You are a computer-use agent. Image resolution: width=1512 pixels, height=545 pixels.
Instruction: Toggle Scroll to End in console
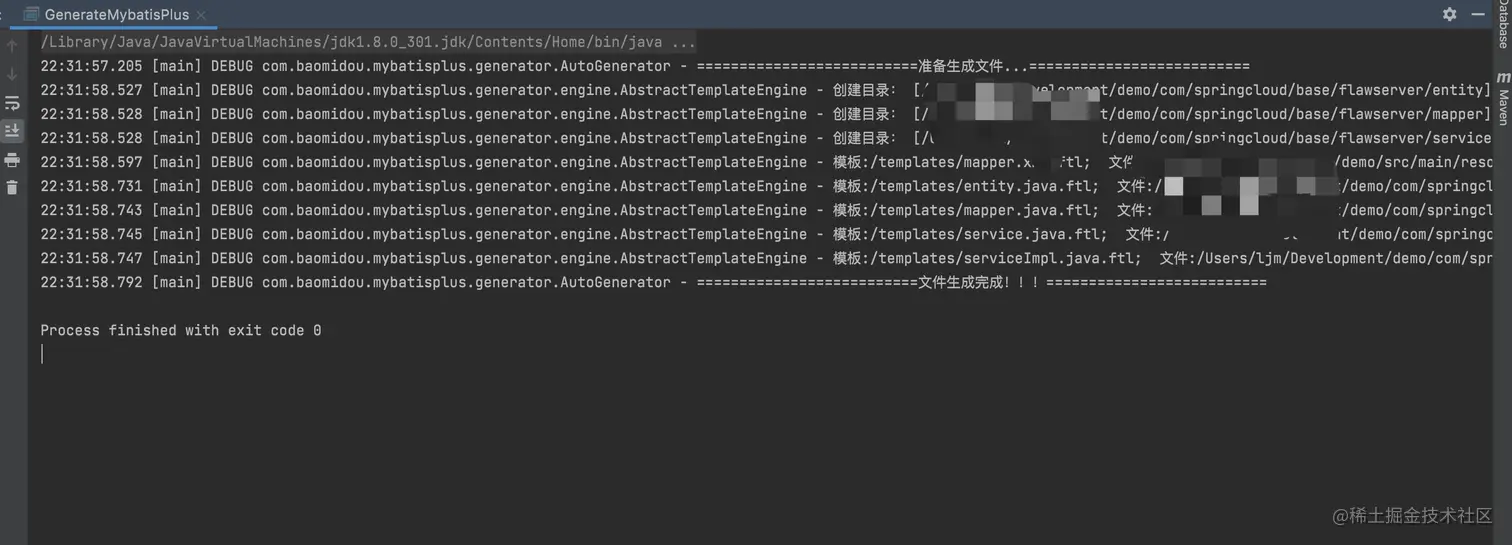coord(12,130)
